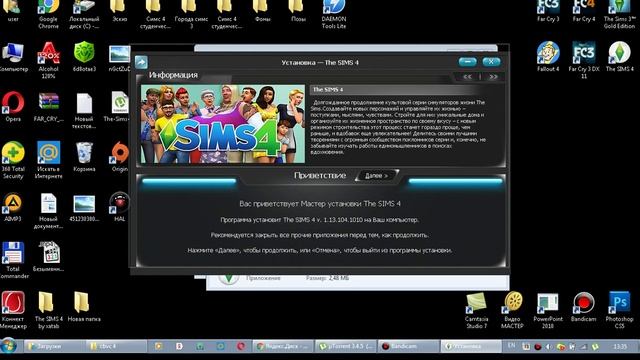Open the Новый текстовый document icon
The image size is (640, 360).
[x=84, y=110]
